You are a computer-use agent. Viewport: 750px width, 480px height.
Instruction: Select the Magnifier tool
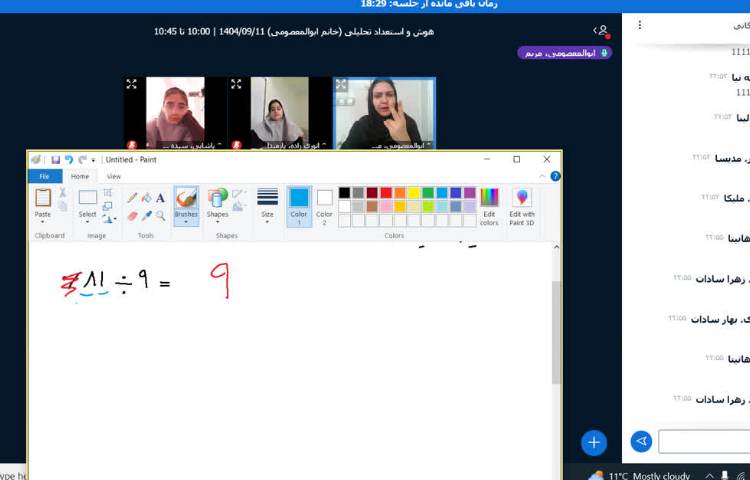coord(160,216)
